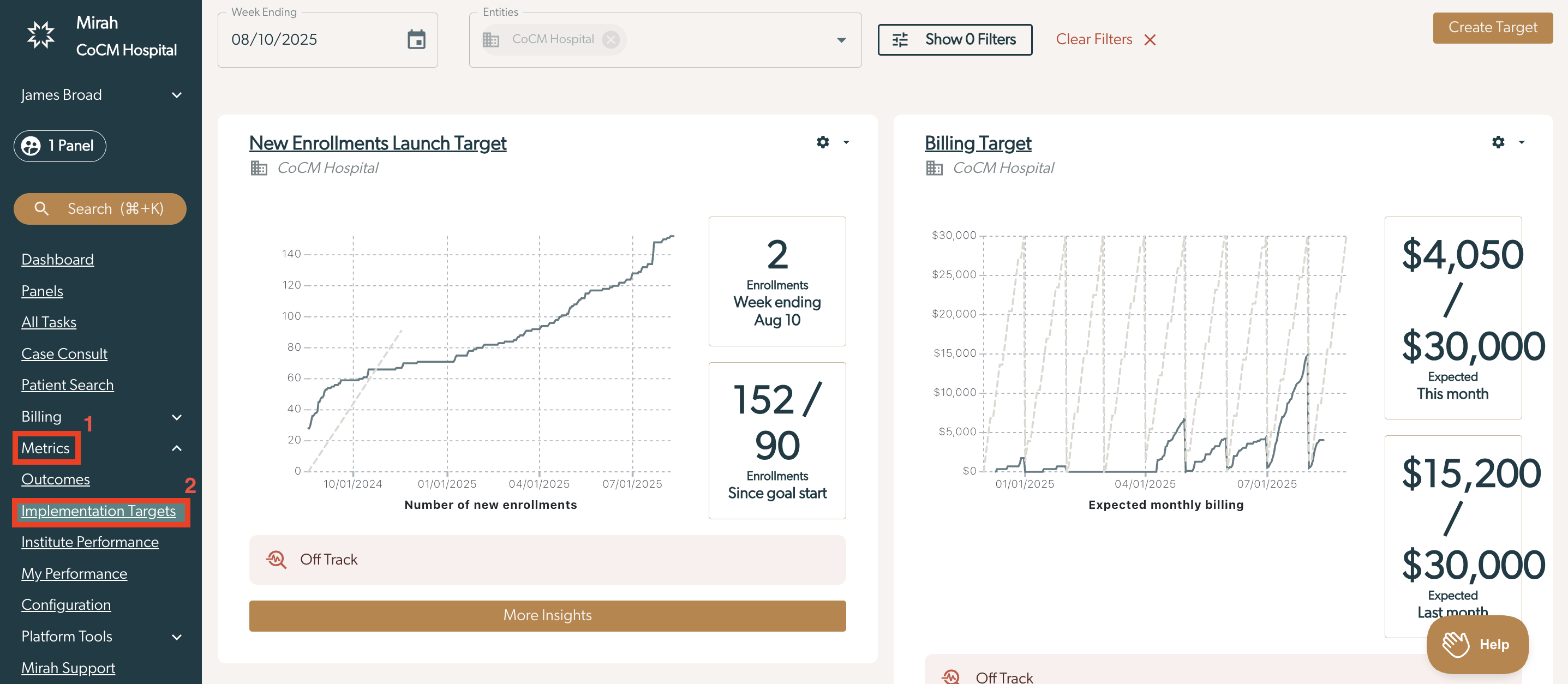
Task: Expand the Platform Tools section
Action: coord(177,637)
